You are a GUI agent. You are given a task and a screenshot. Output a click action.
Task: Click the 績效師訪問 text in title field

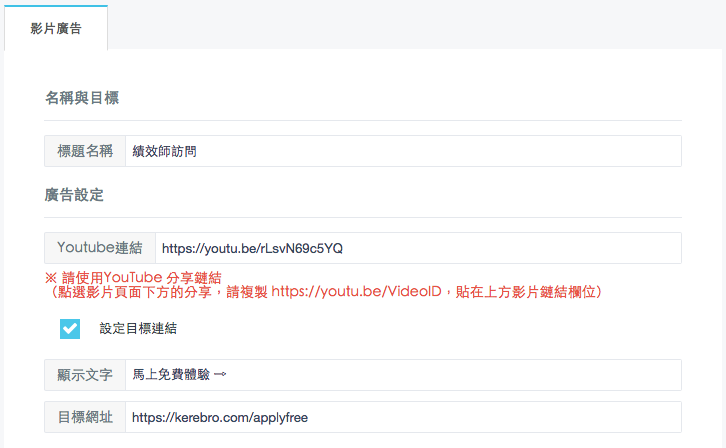pos(165,151)
